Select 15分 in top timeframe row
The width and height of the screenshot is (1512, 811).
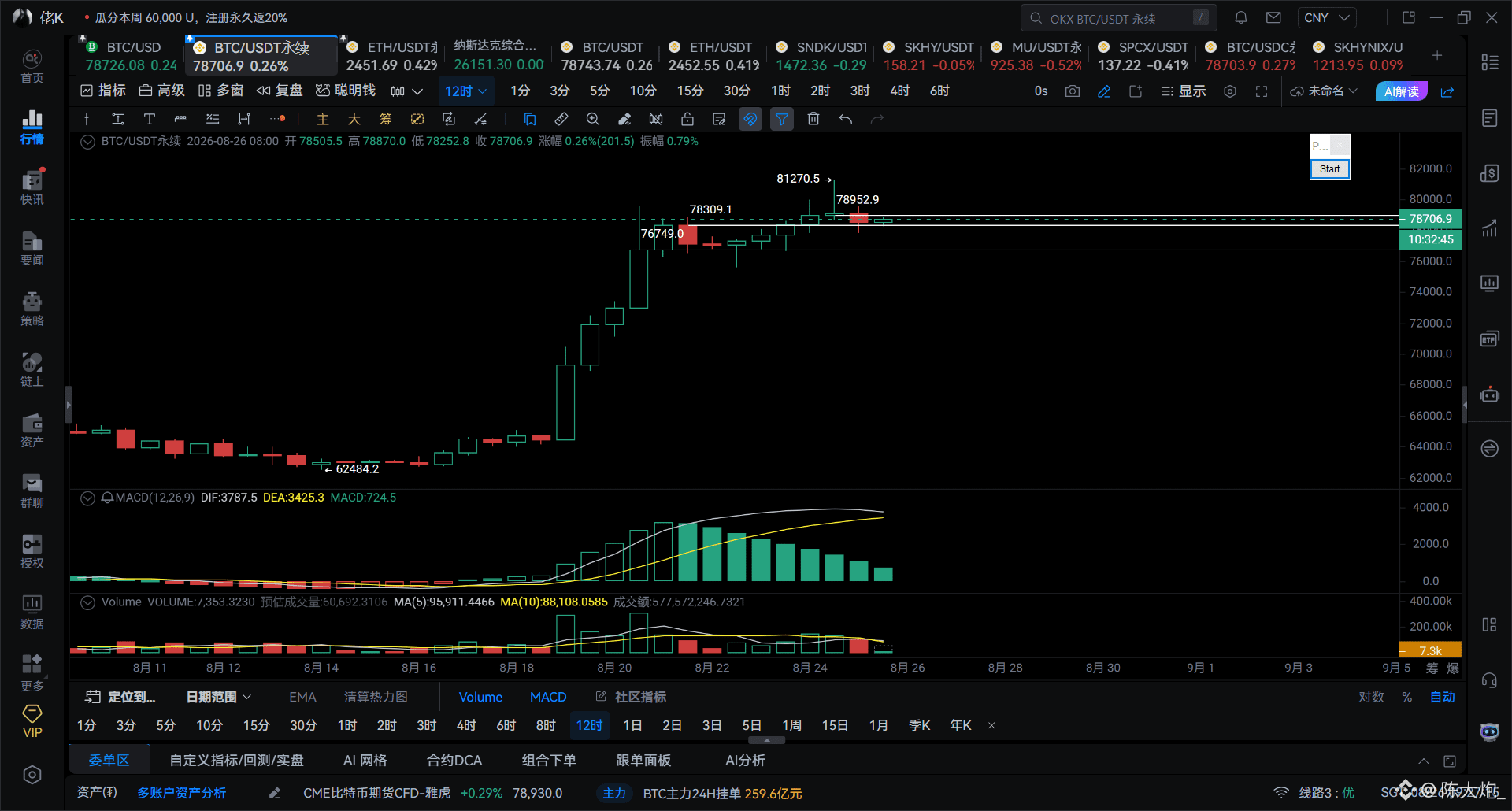pyautogui.click(x=690, y=91)
